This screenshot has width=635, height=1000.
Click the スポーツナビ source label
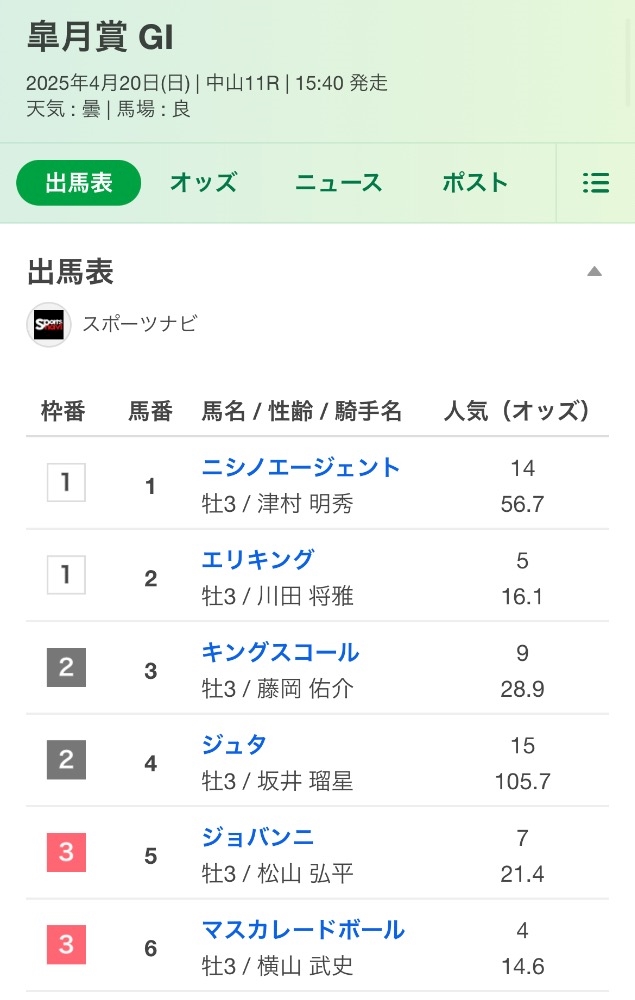[140, 324]
